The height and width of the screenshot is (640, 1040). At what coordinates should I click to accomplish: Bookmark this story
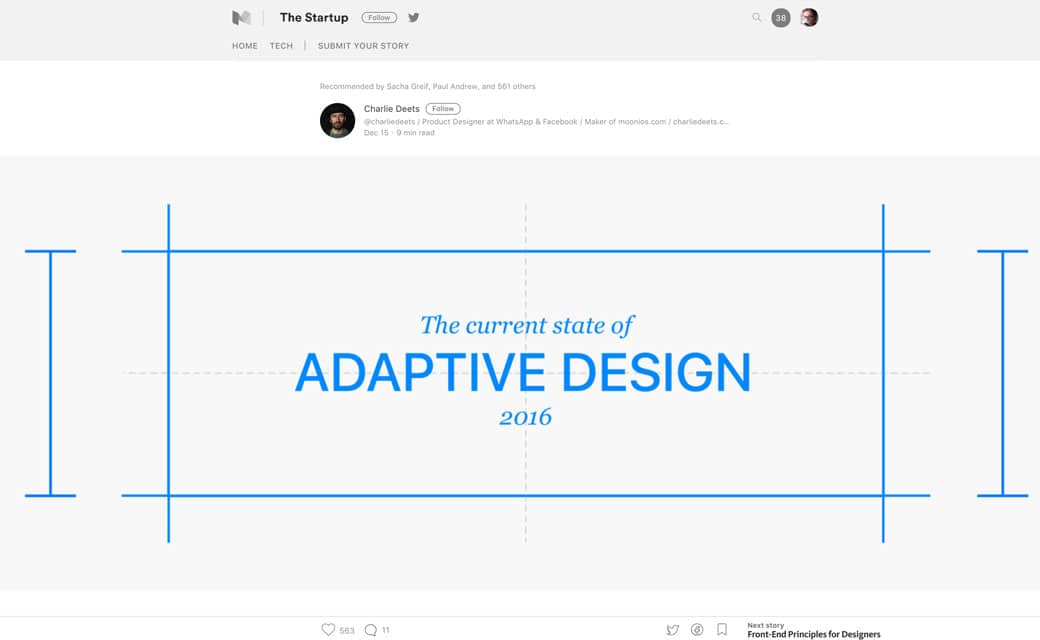tap(722, 630)
